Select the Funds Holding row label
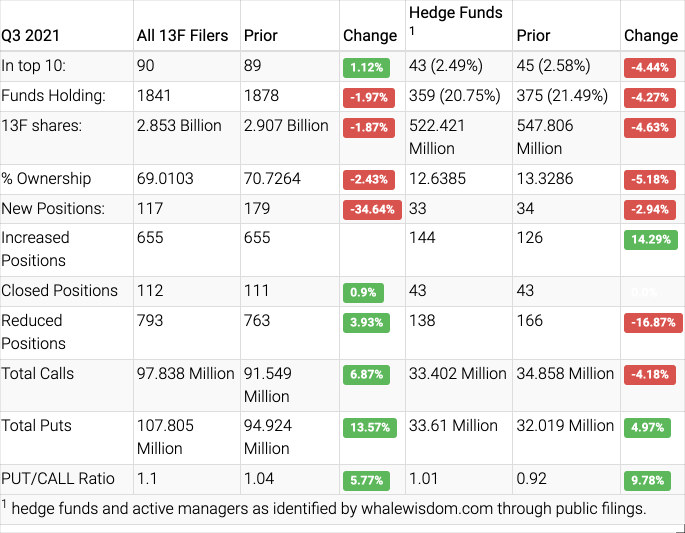 pos(53,96)
